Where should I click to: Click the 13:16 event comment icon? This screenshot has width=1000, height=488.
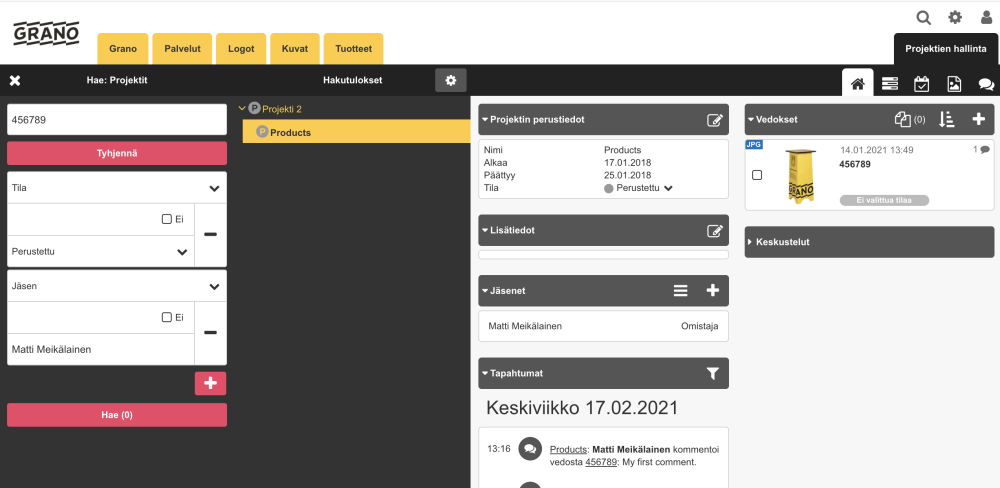tap(529, 449)
